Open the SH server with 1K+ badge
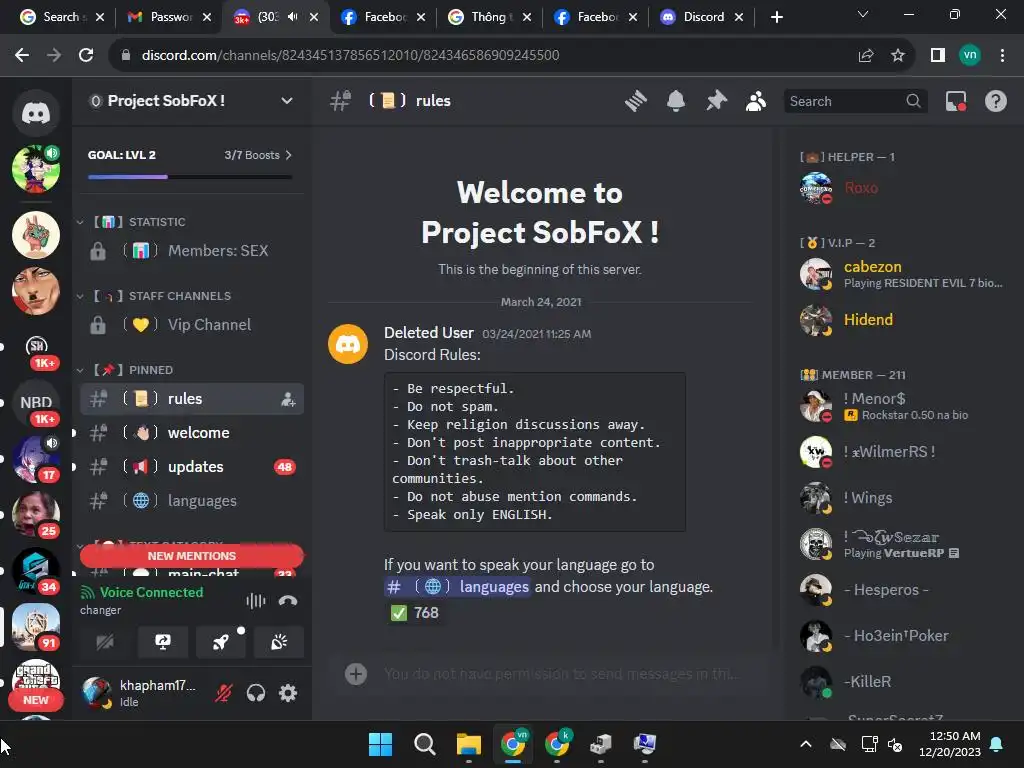 click(36, 347)
